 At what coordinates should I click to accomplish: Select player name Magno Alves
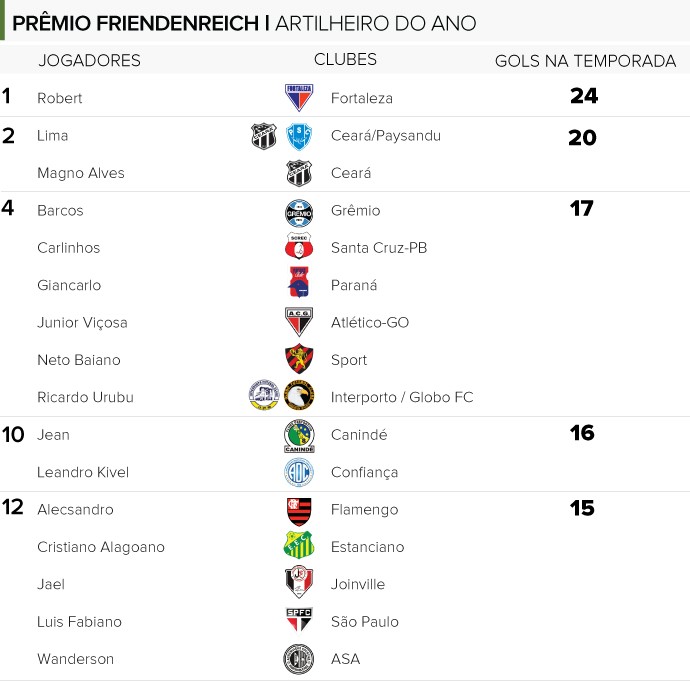pos(81,173)
